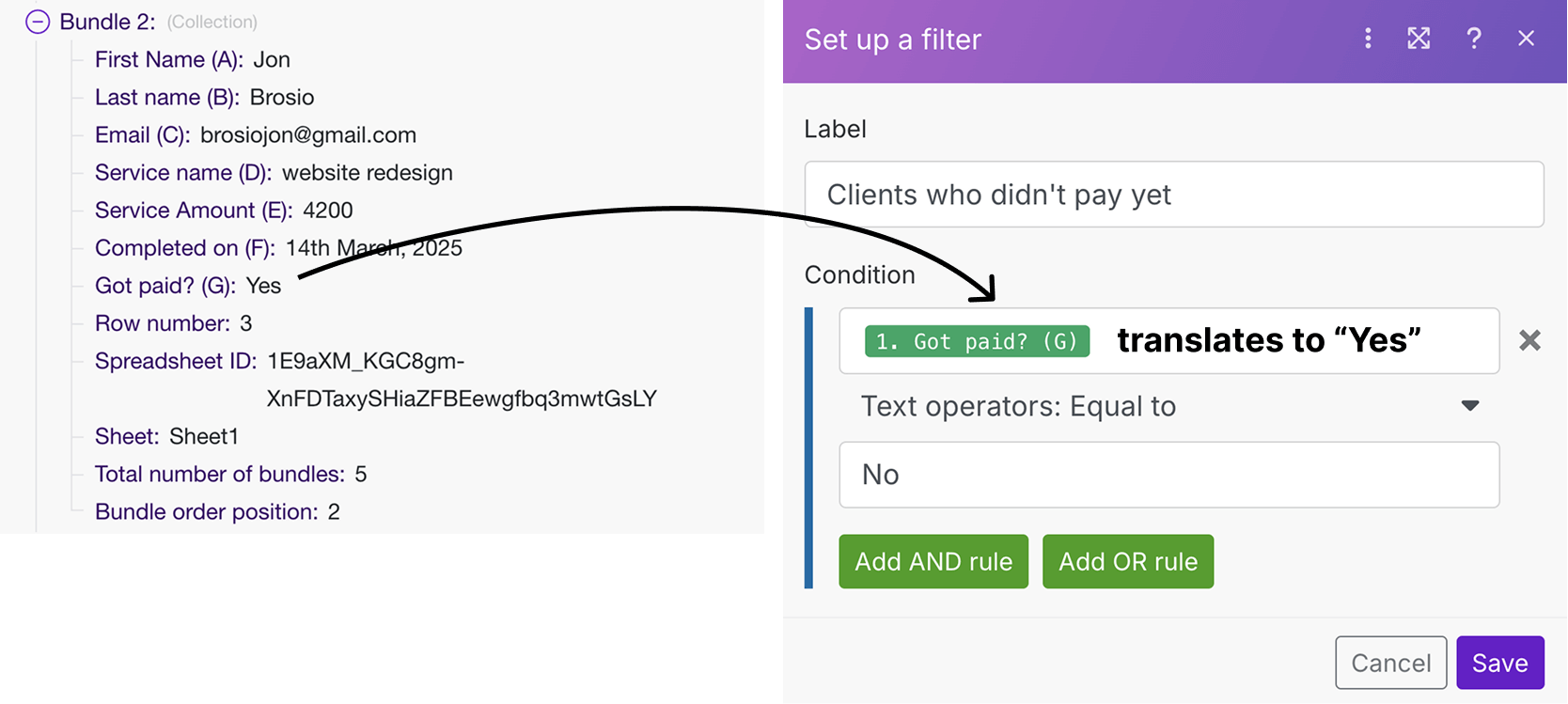Click the dropdown arrow beside Equal to
1568x704 pixels.
click(x=1470, y=406)
